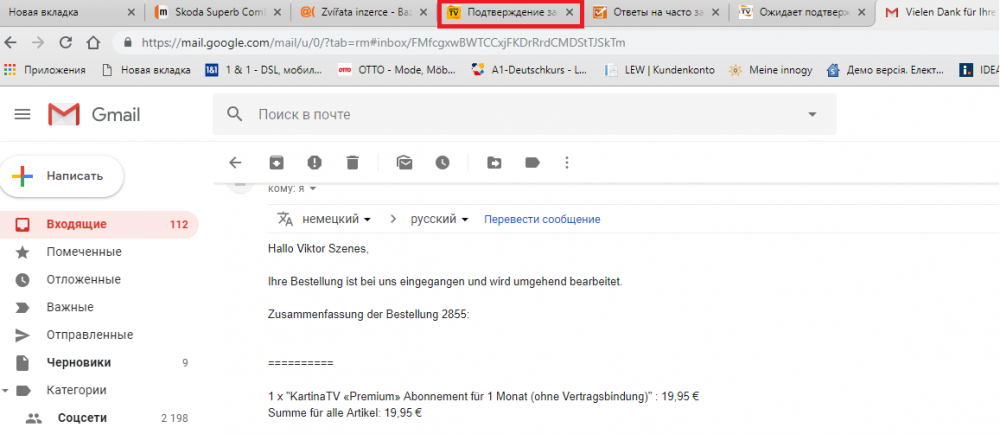Click the Перевести сообщение link

pos(542,219)
